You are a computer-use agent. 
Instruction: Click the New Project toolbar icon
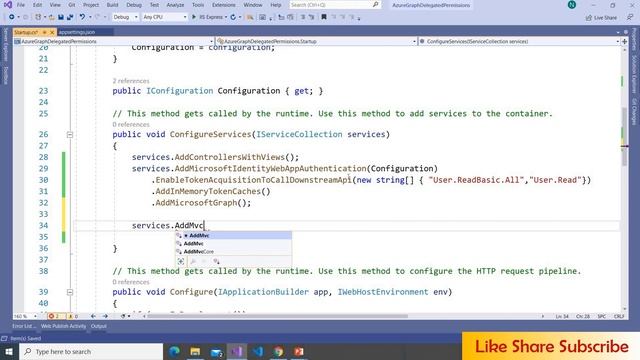(38, 17)
